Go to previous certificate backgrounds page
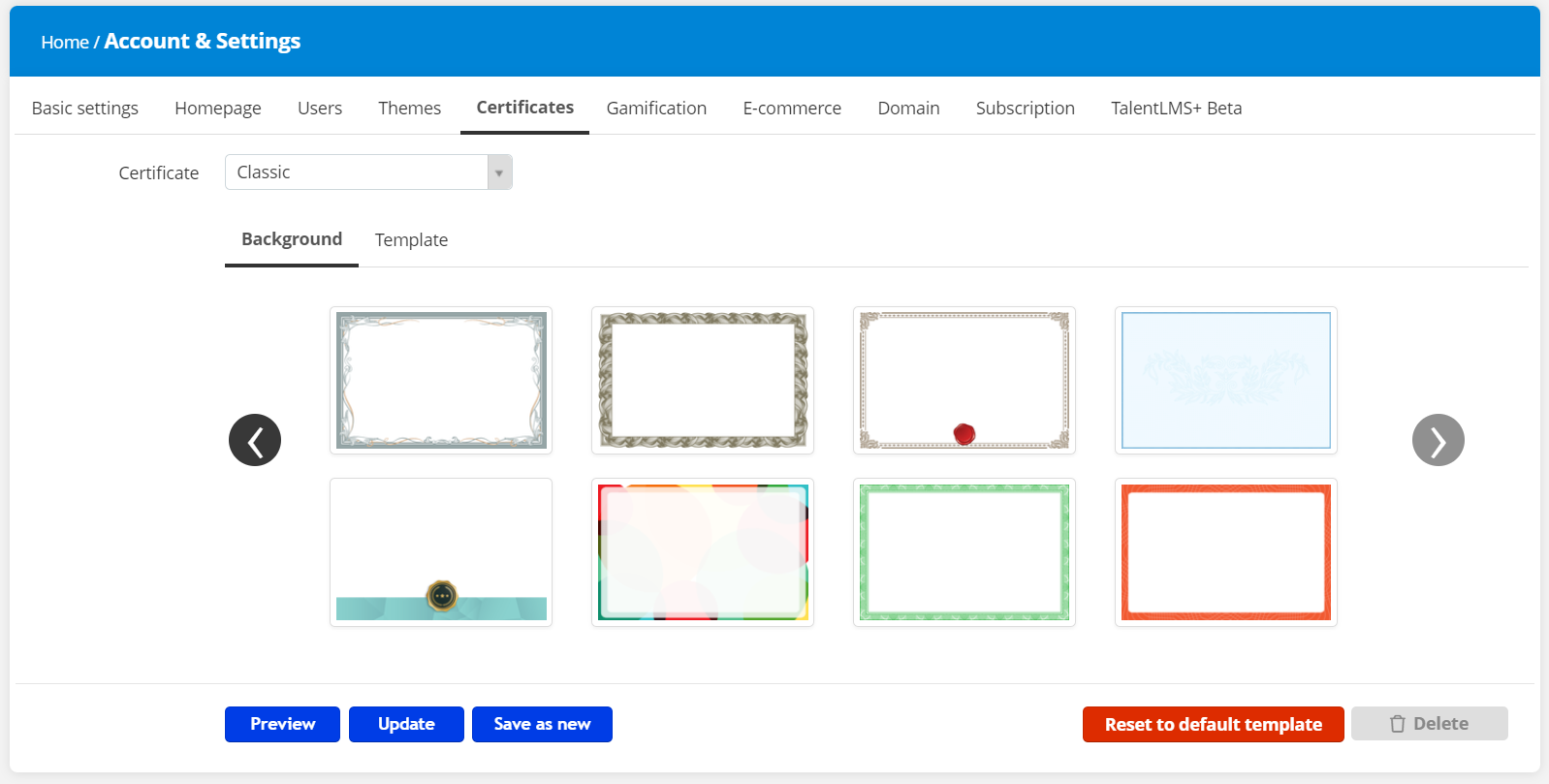This screenshot has height=784, width=1549. coord(255,440)
